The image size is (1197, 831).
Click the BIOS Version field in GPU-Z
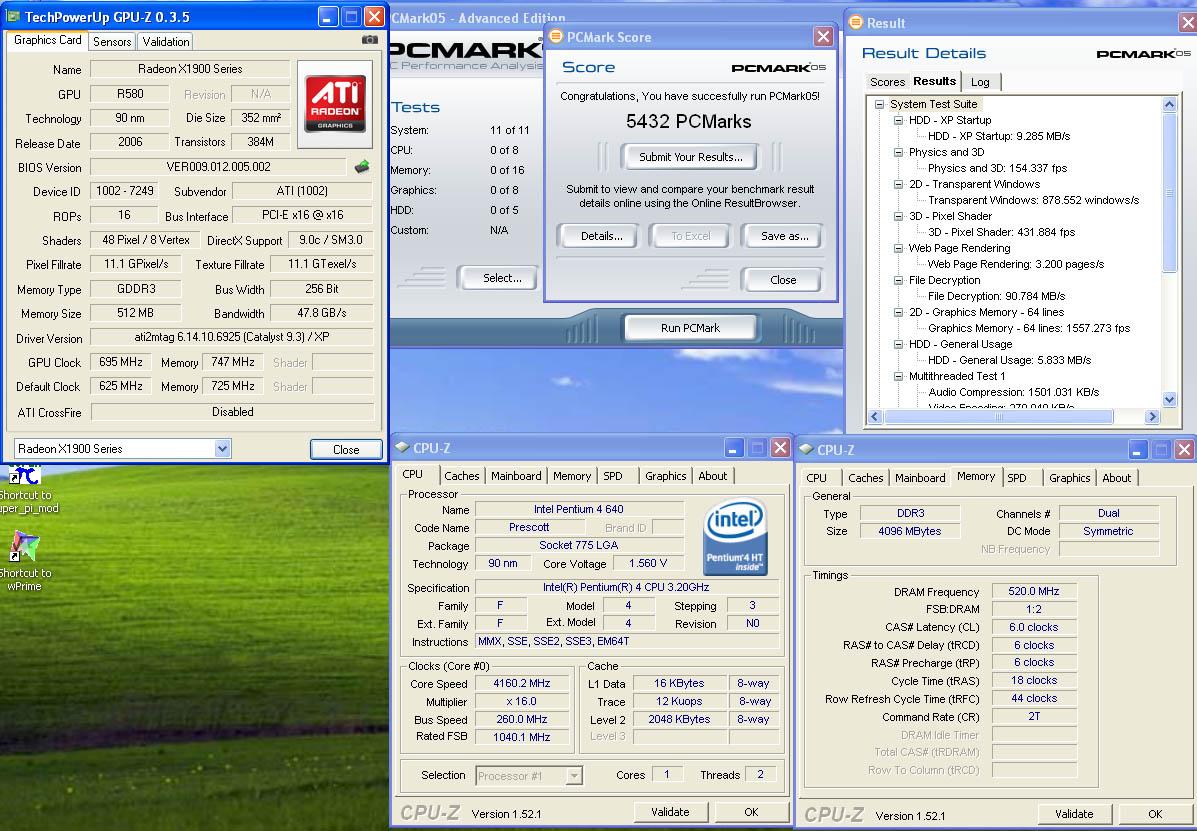click(218, 166)
